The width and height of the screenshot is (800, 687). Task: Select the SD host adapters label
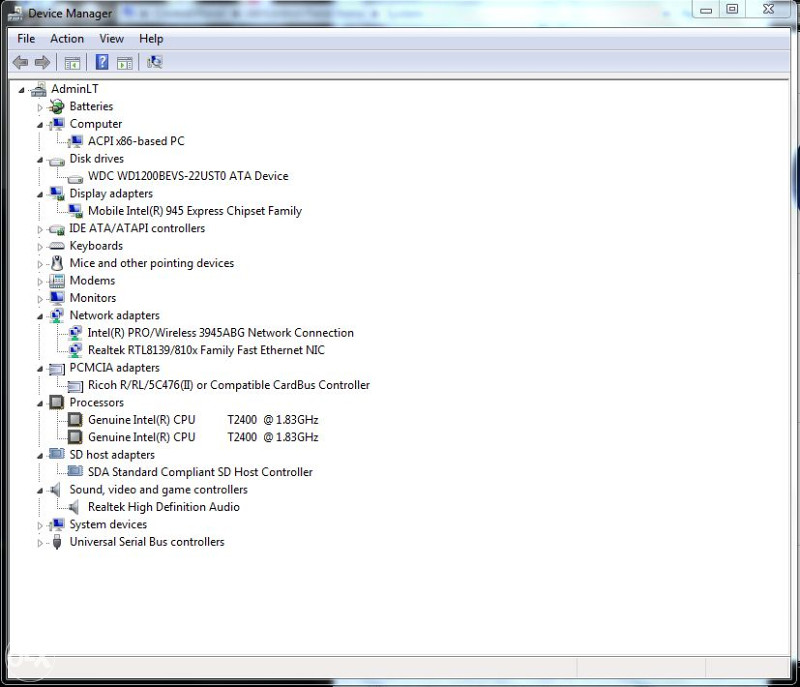tap(112, 454)
